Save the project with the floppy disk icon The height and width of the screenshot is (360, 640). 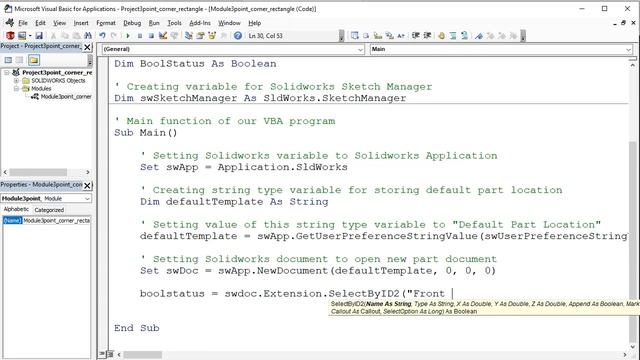(x=39, y=36)
